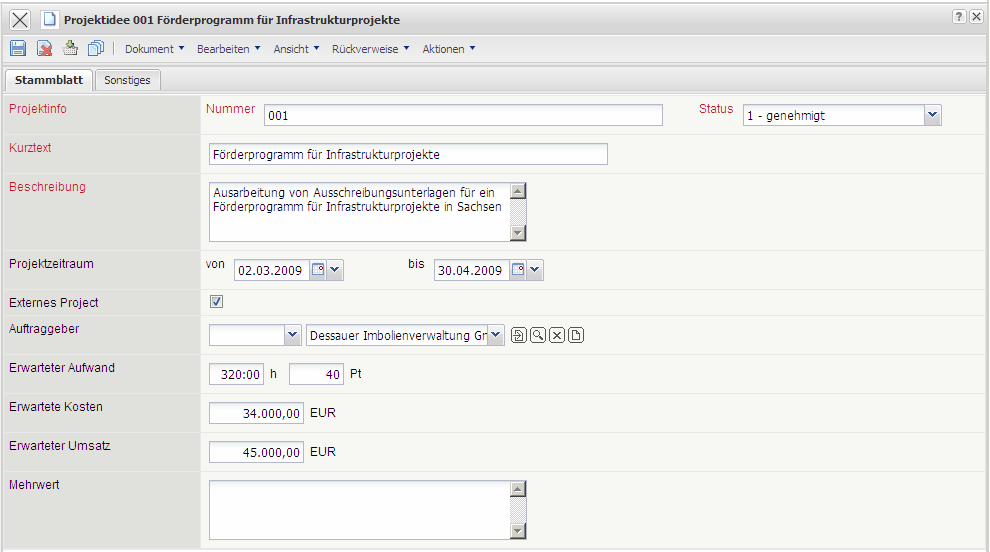Click the 'Mehrwert' label
Image resolution: width=990 pixels, height=552 pixels.
(x=34, y=484)
